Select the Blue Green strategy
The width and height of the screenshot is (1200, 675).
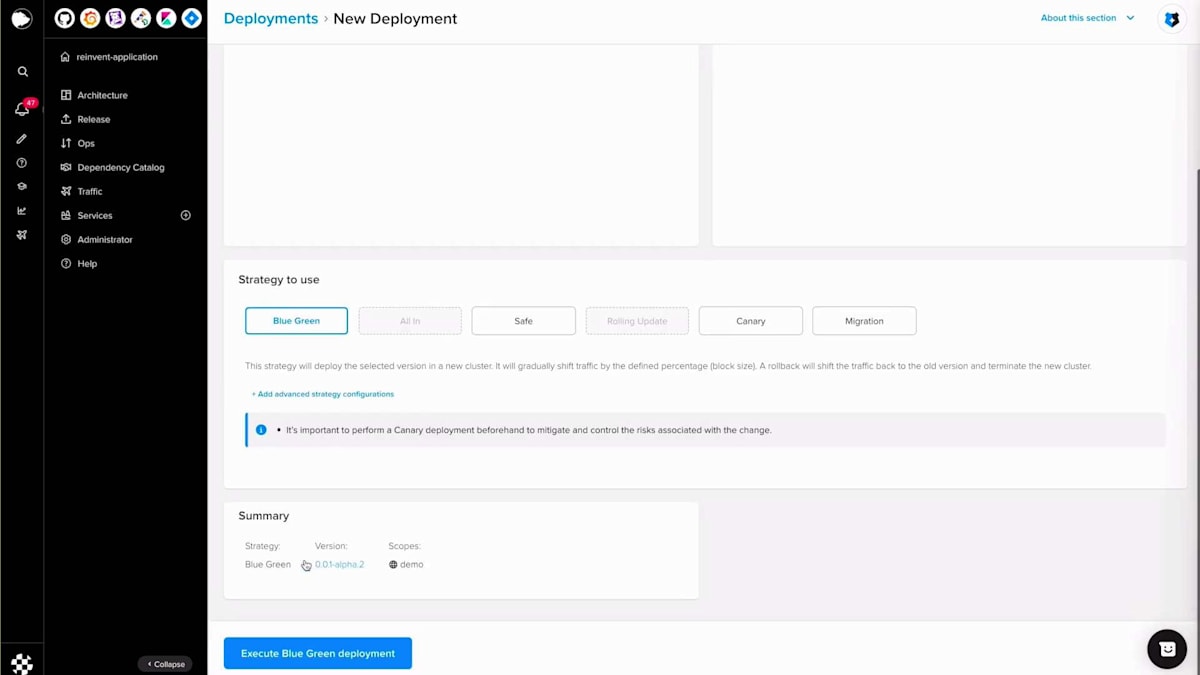click(296, 321)
